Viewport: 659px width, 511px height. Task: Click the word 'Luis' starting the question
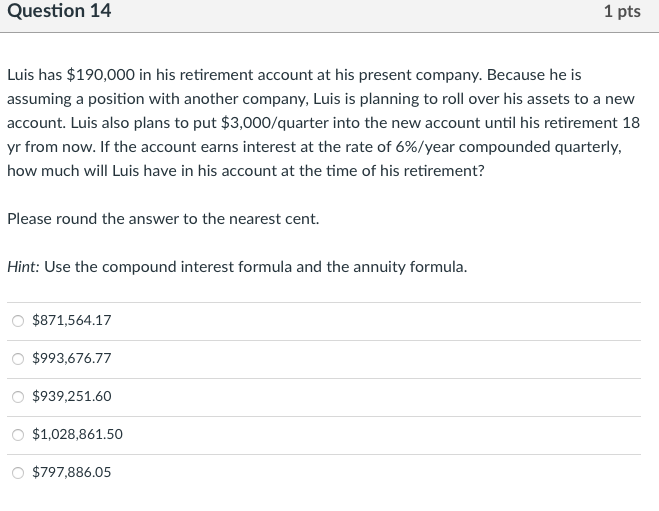[x=22, y=75]
